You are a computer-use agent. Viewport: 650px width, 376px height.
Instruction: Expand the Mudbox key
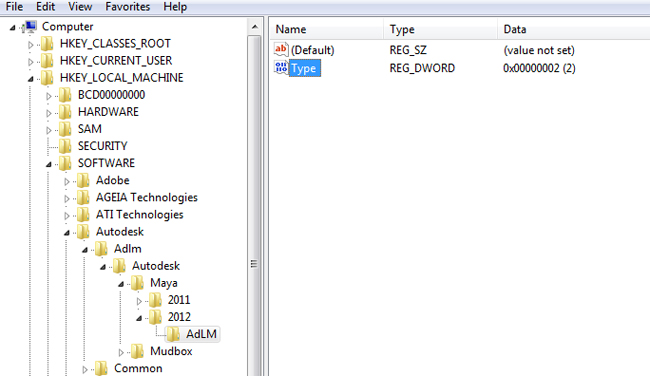pyautogui.click(x=121, y=352)
